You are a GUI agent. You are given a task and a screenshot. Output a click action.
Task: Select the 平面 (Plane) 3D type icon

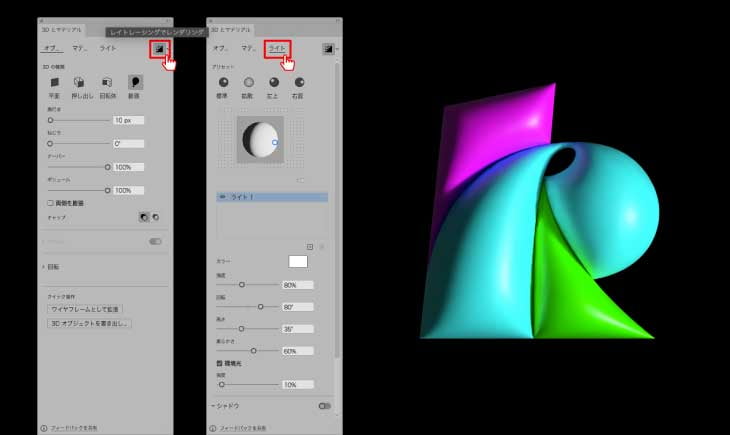click(x=55, y=82)
